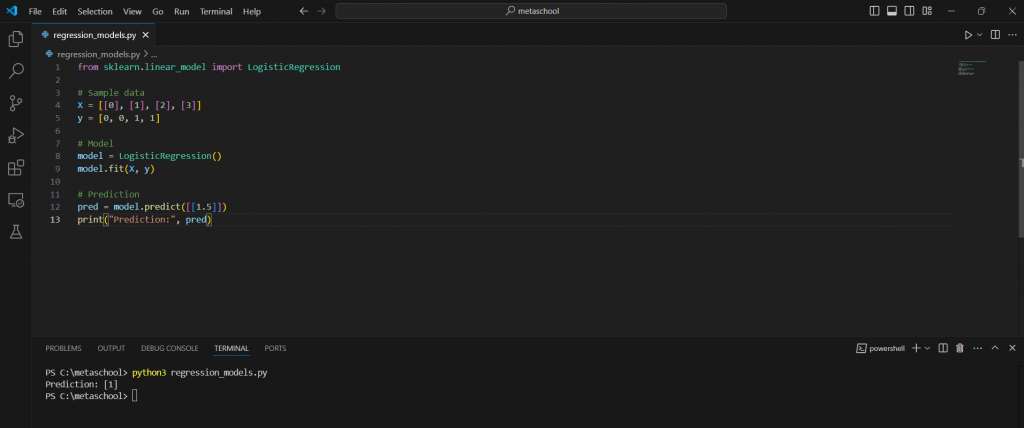Expand the breadcrumb ellipsis after the file name

pyautogui.click(x=154, y=55)
